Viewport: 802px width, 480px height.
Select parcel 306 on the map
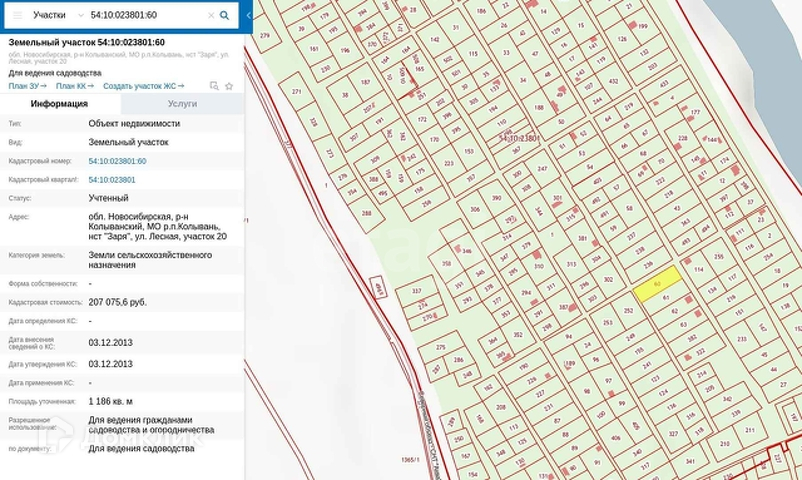(x=474, y=209)
